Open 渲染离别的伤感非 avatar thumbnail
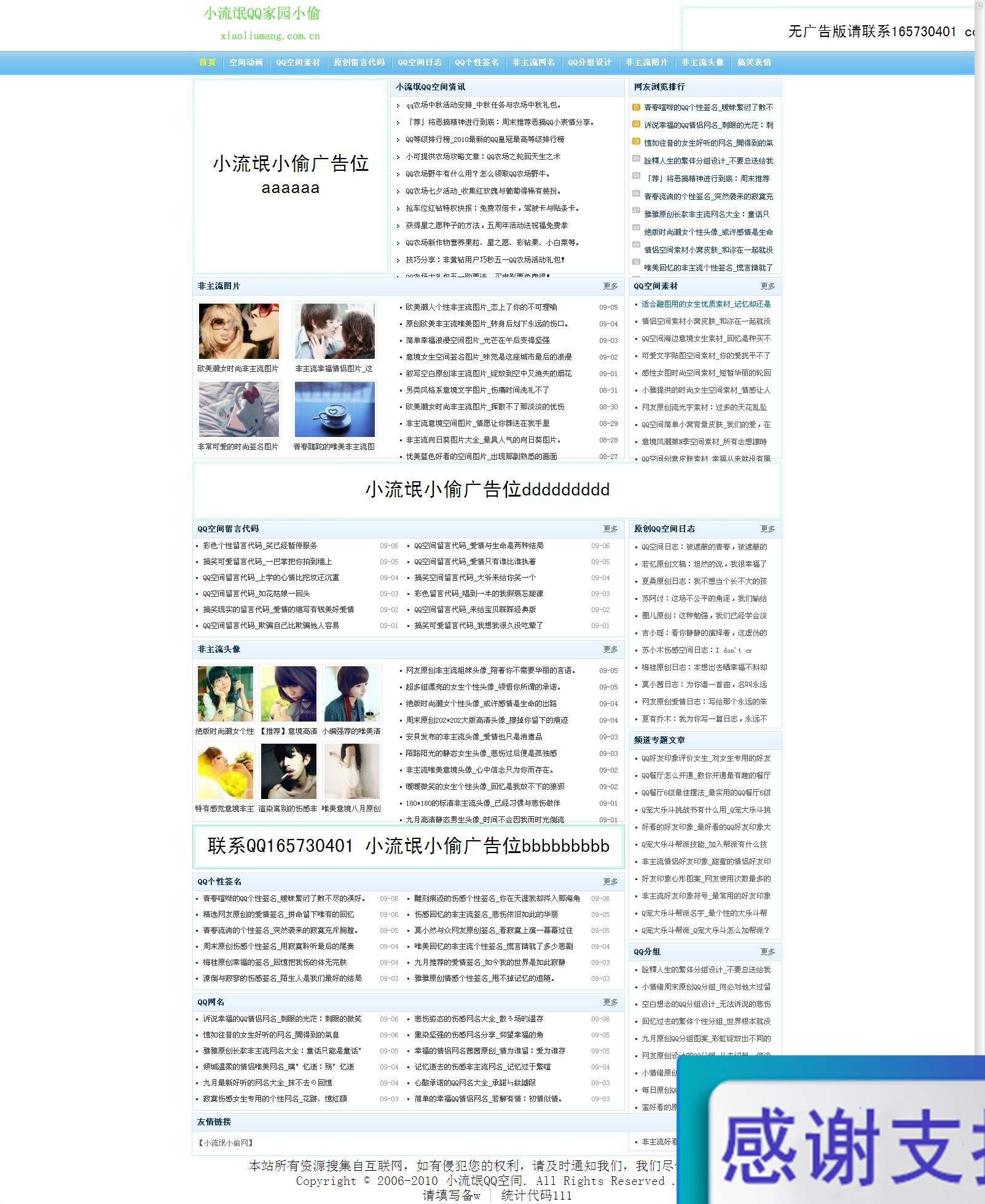The height and width of the screenshot is (1204, 985). 289,771
